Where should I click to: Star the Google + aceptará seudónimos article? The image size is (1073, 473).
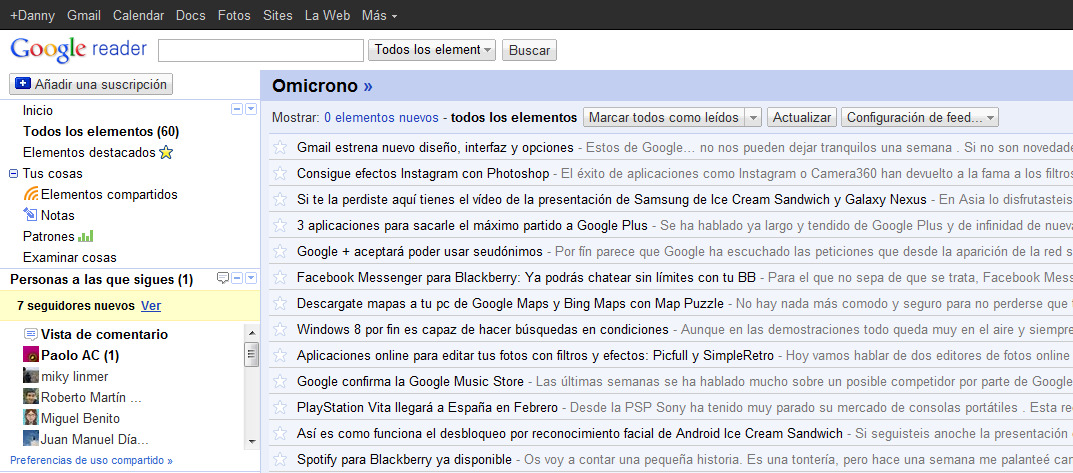tap(279, 251)
